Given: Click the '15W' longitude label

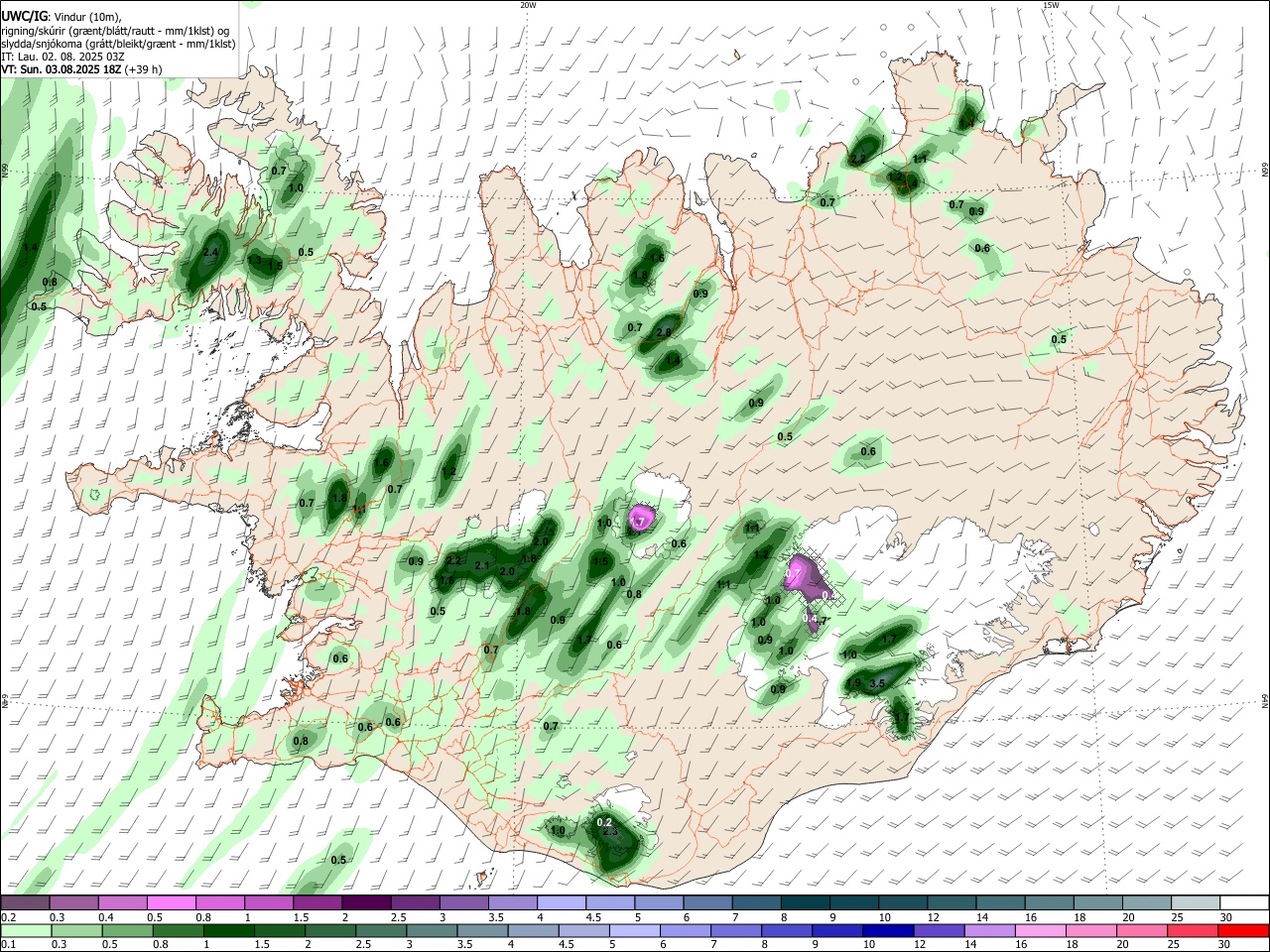Looking at the screenshot, I should pyautogui.click(x=1050, y=5).
